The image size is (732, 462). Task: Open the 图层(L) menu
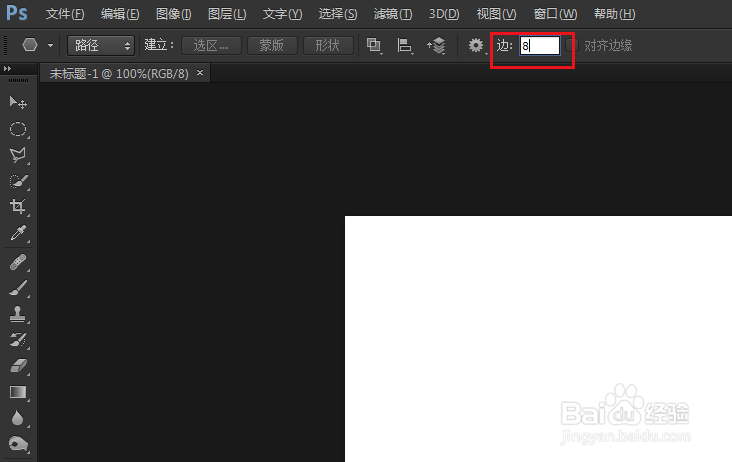(227, 14)
